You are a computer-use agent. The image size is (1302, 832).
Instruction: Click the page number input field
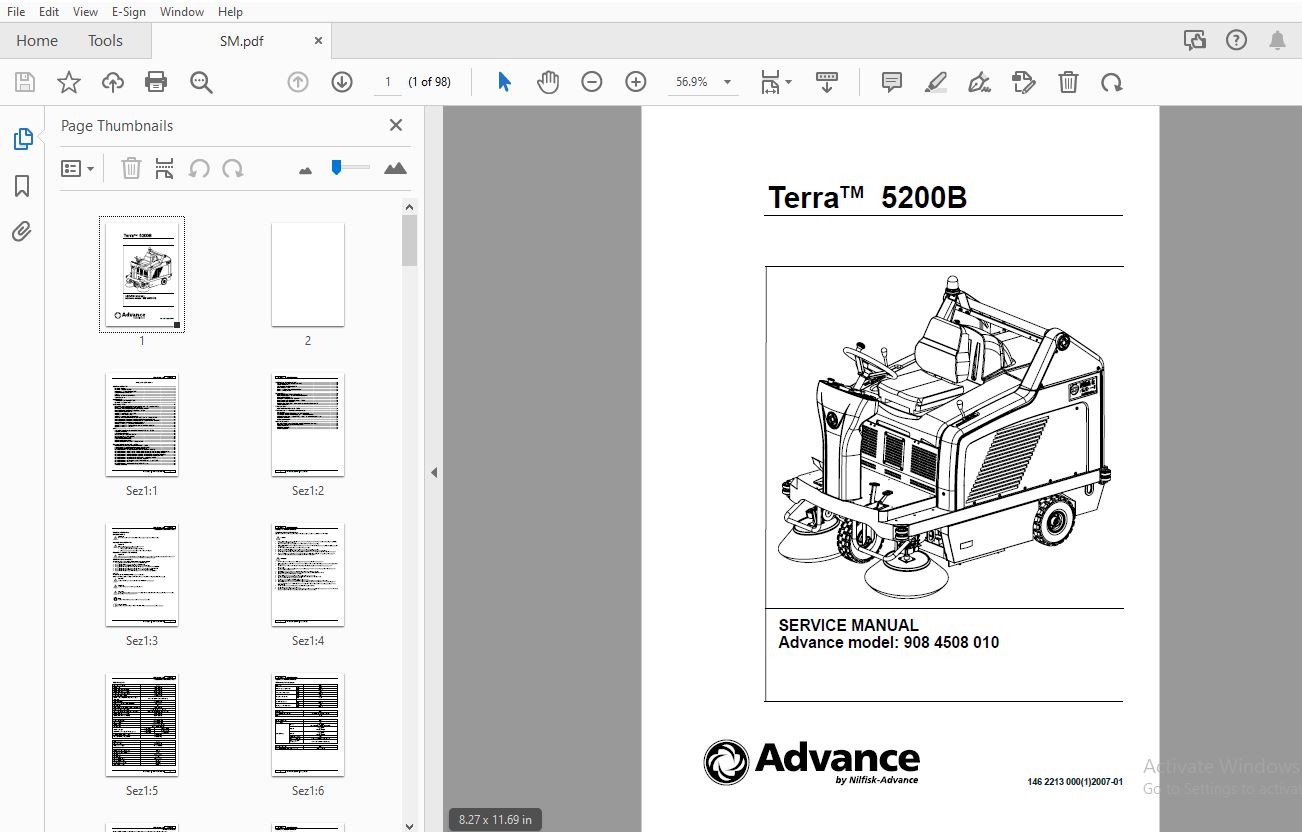point(388,82)
